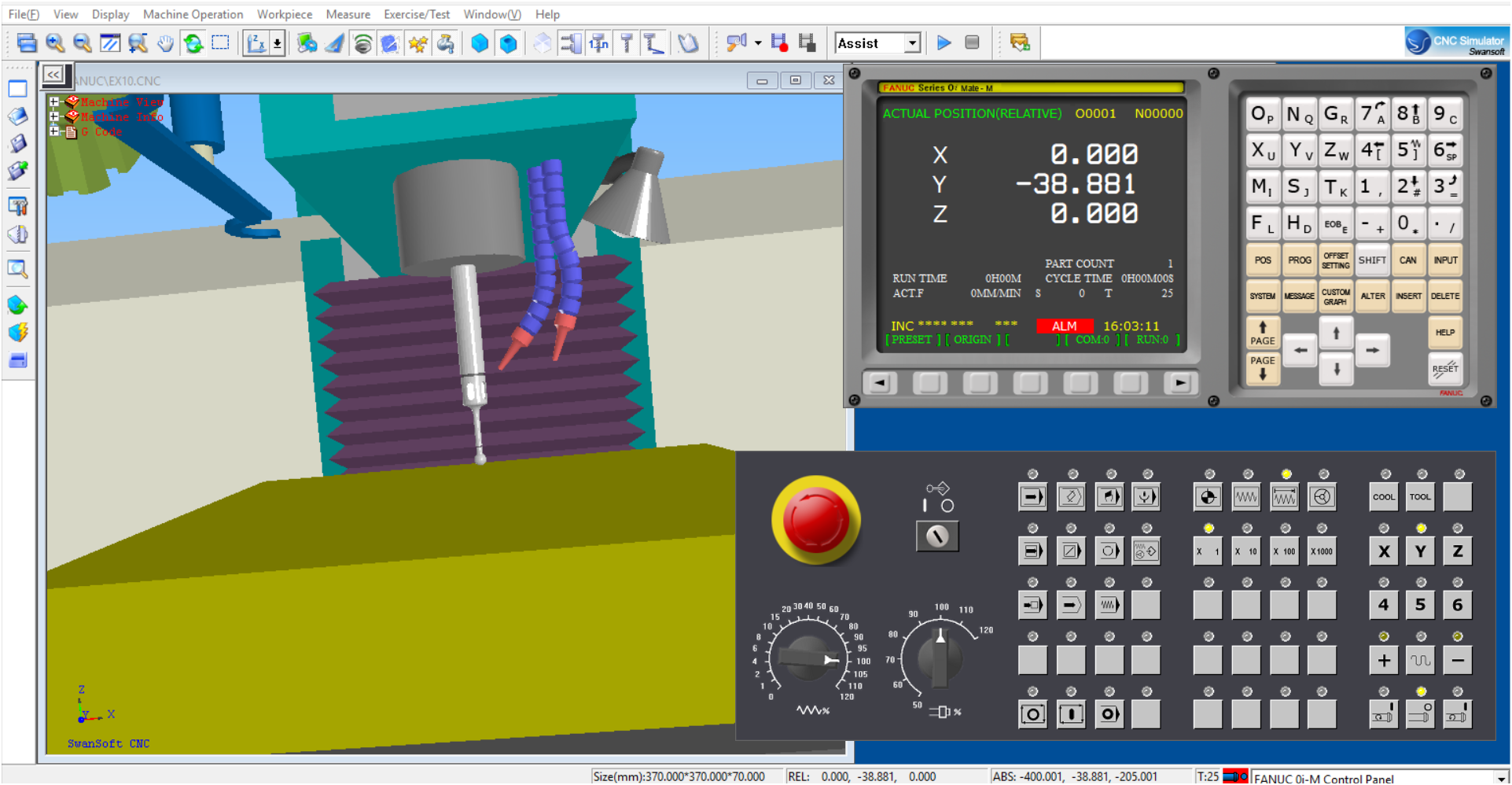Click the double-chevron collapse panel button
This screenshot has width=1512, height=785.
[53, 75]
